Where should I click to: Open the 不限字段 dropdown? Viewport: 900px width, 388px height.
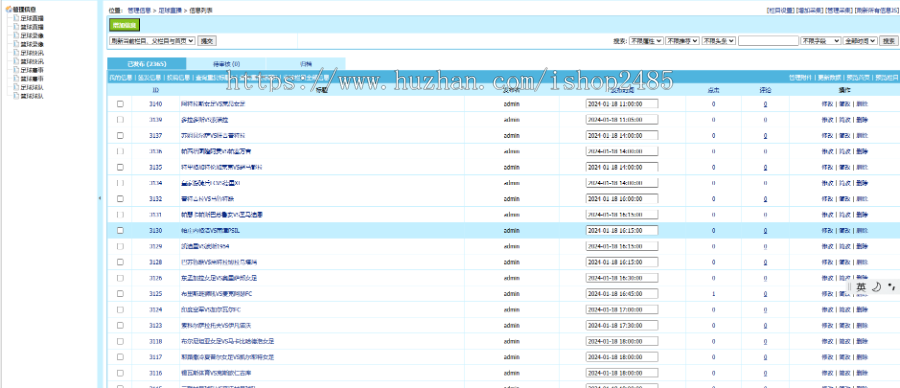pos(821,41)
